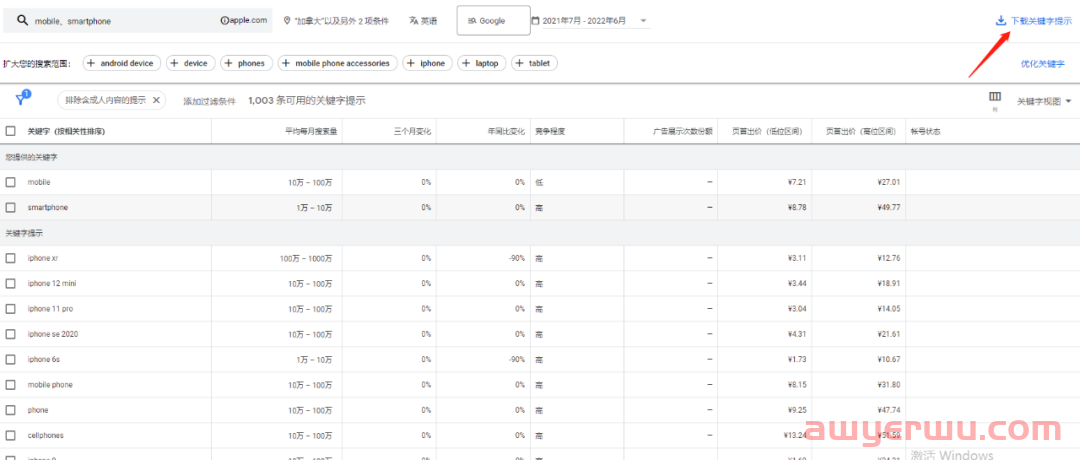Click -90% yearly change for iphone xr
The height and width of the screenshot is (460, 1080).
pyautogui.click(x=517, y=258)
